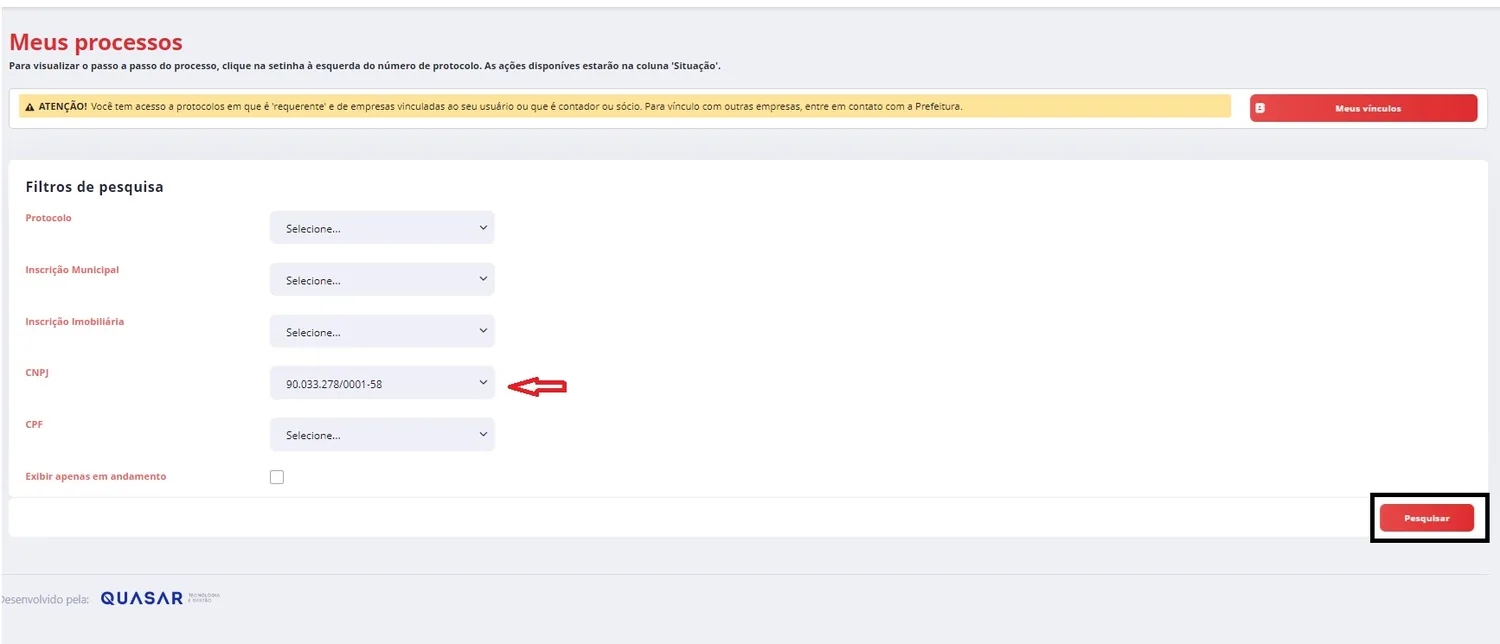
Task: Click the Protocolo field label
Action: click(48, 217)
